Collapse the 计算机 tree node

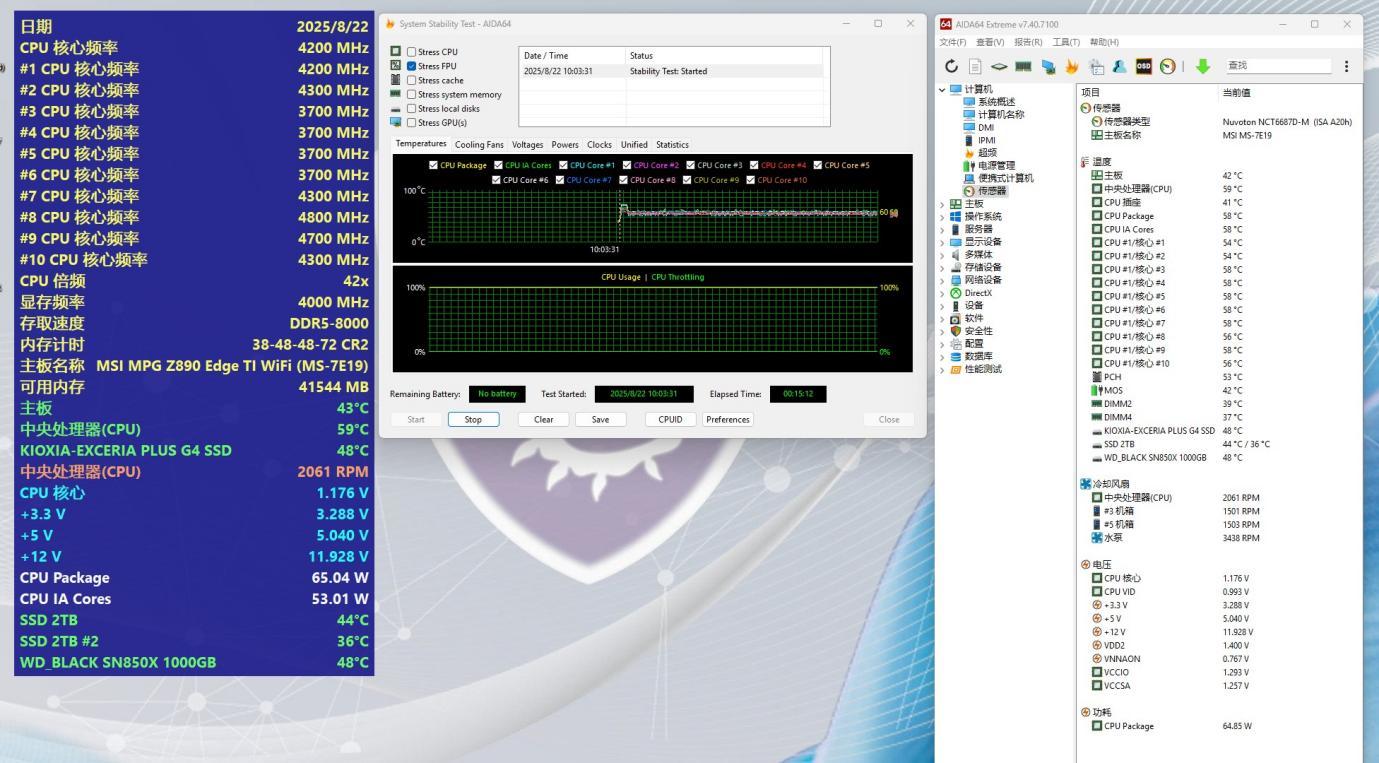[940, 89]
